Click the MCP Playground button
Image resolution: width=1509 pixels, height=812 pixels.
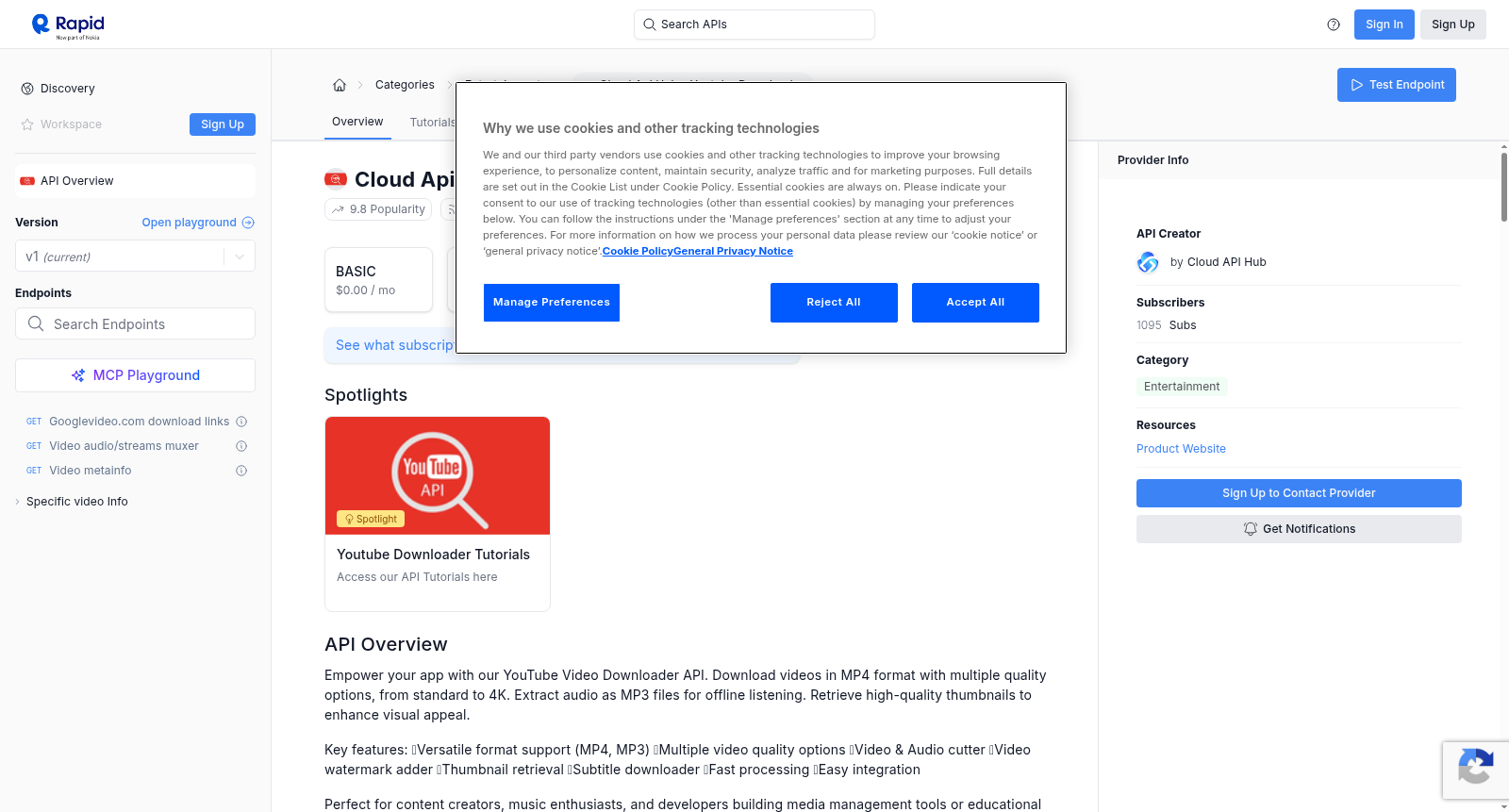click(135, 375)
